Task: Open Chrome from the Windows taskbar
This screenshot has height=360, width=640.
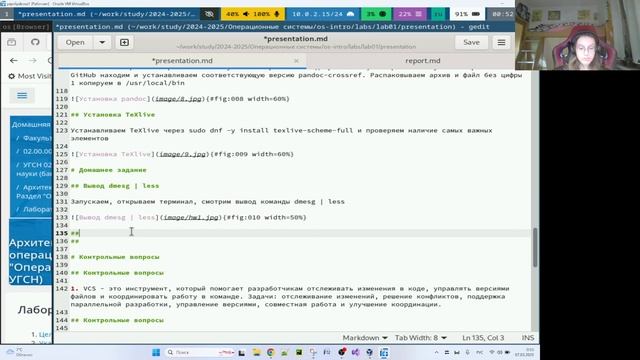Action: 271,352
